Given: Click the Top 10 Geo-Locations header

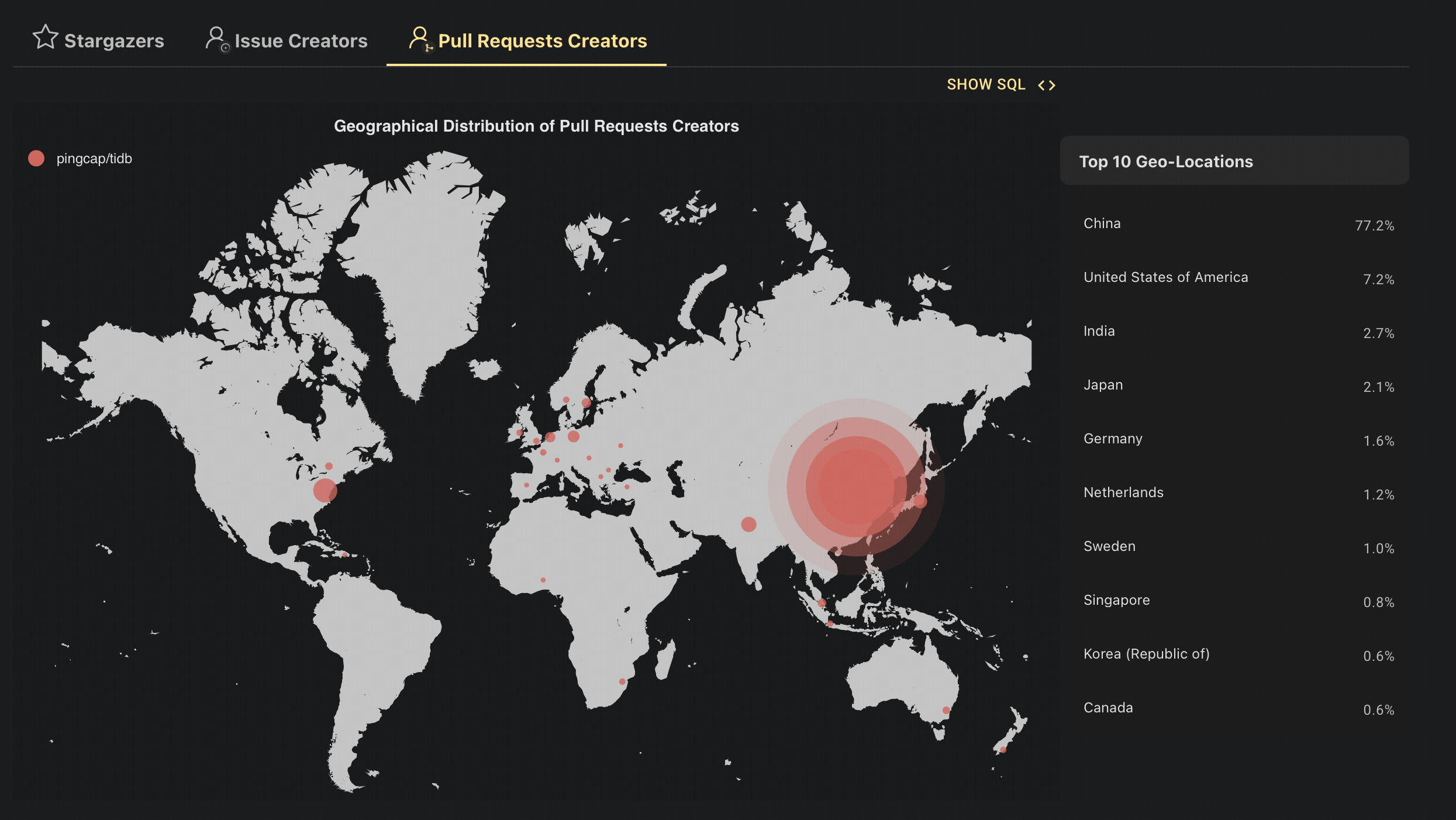Looking at the screenshot, I should point(1166,161).
